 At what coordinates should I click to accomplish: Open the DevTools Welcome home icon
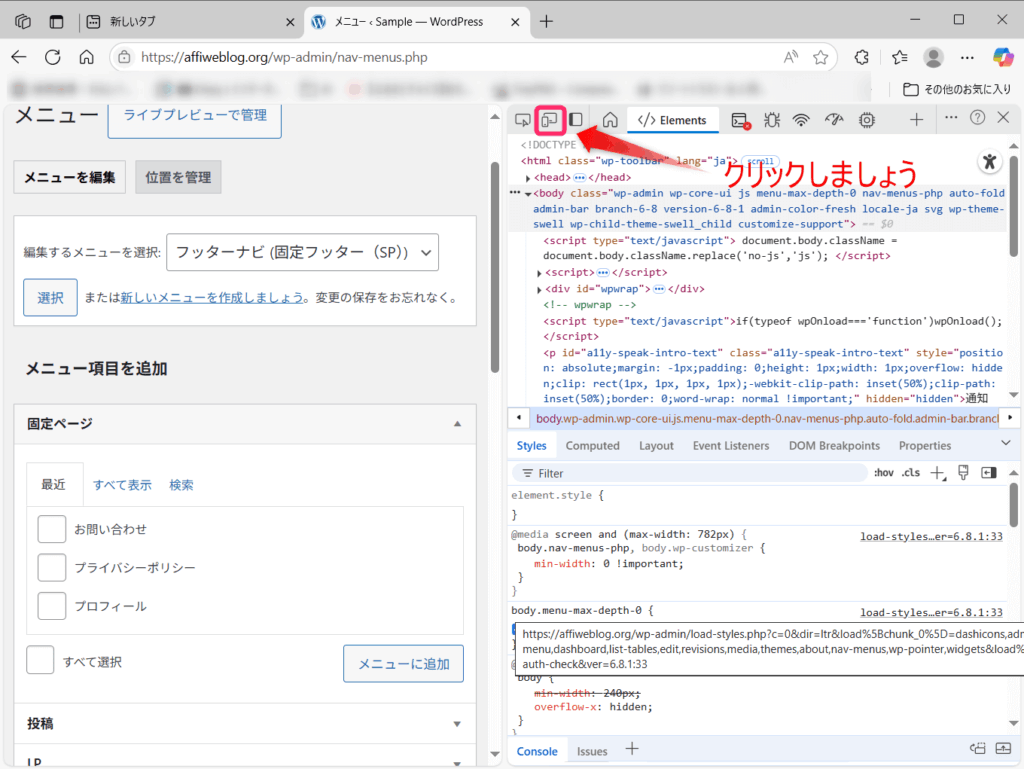coord(610,120)
